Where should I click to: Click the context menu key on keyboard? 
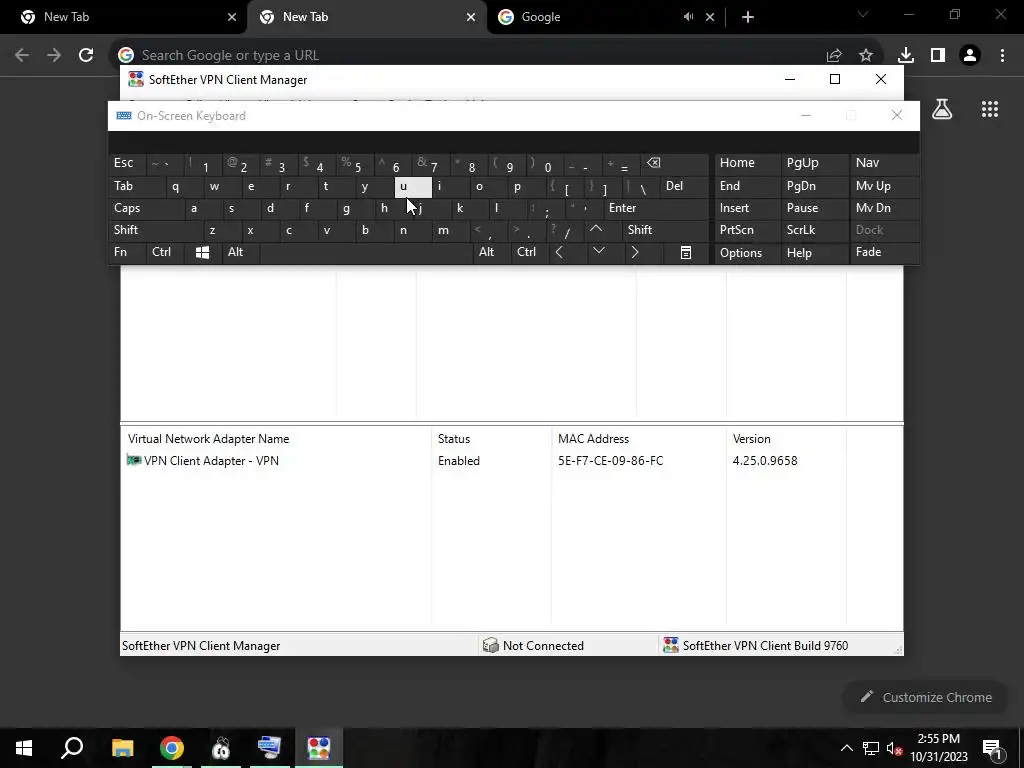686,252
